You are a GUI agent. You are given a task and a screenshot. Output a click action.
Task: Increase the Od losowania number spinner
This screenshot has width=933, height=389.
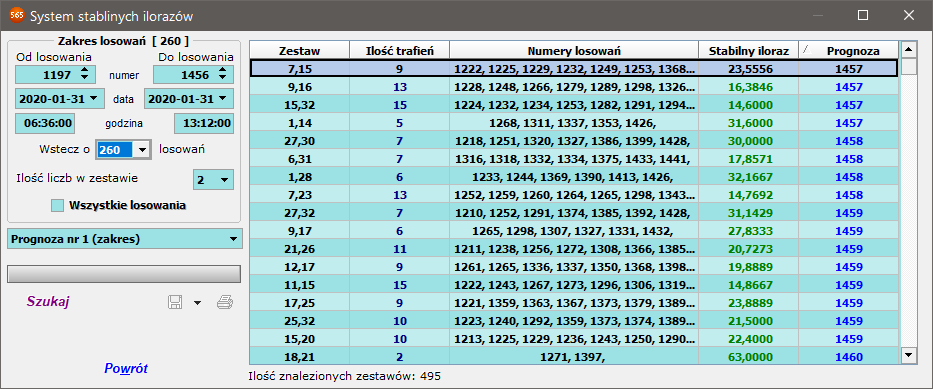84,71
